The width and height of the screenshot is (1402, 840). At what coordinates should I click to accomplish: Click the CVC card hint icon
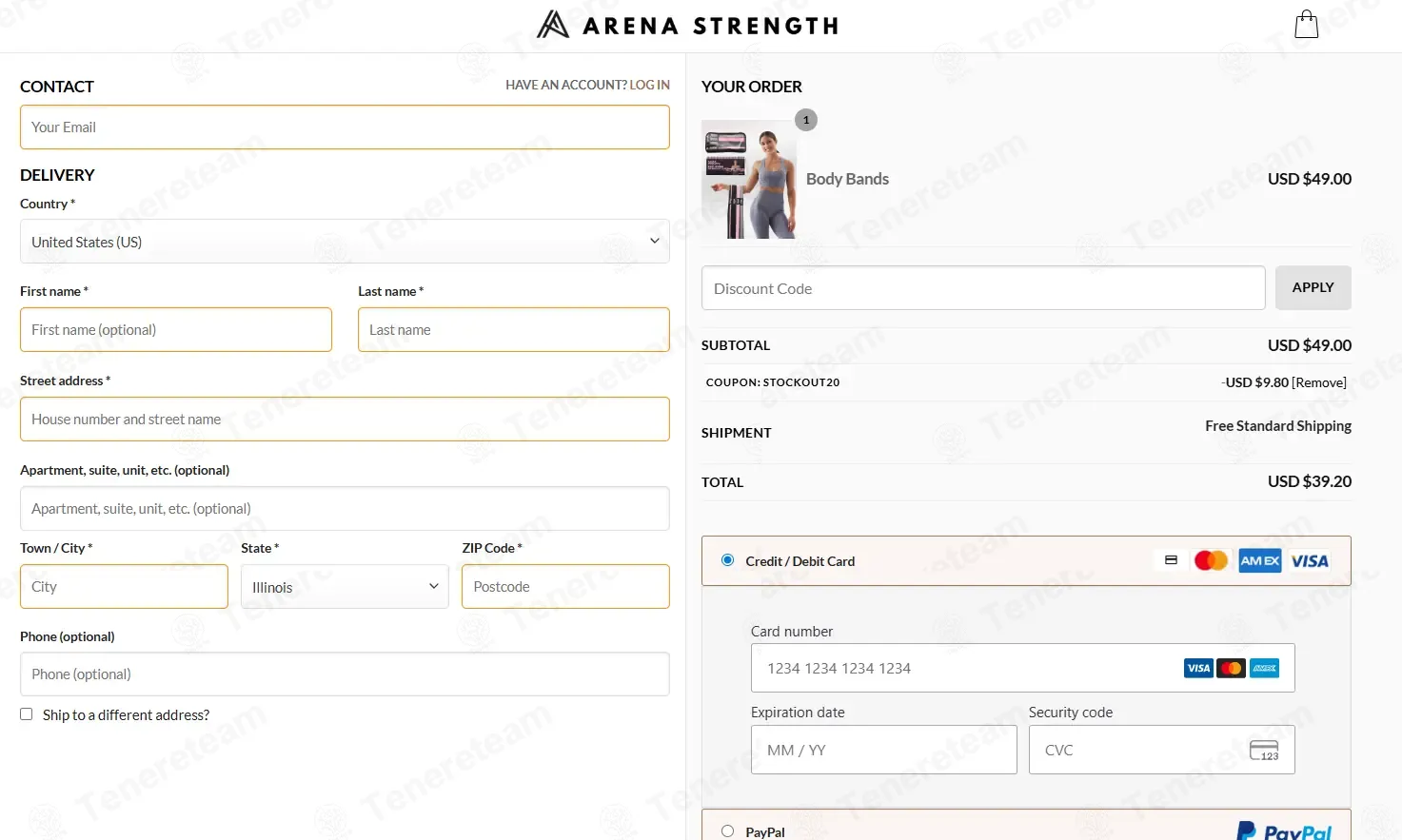coord(1264,750)
